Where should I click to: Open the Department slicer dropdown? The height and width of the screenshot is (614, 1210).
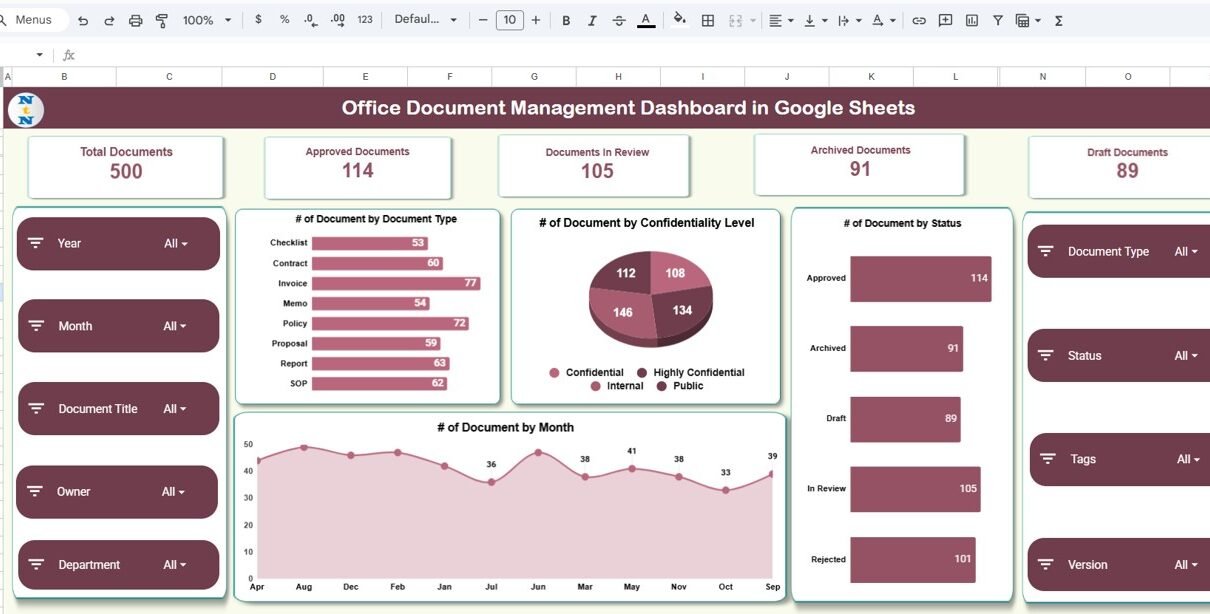pyautogui.click(x=175, y=565)
